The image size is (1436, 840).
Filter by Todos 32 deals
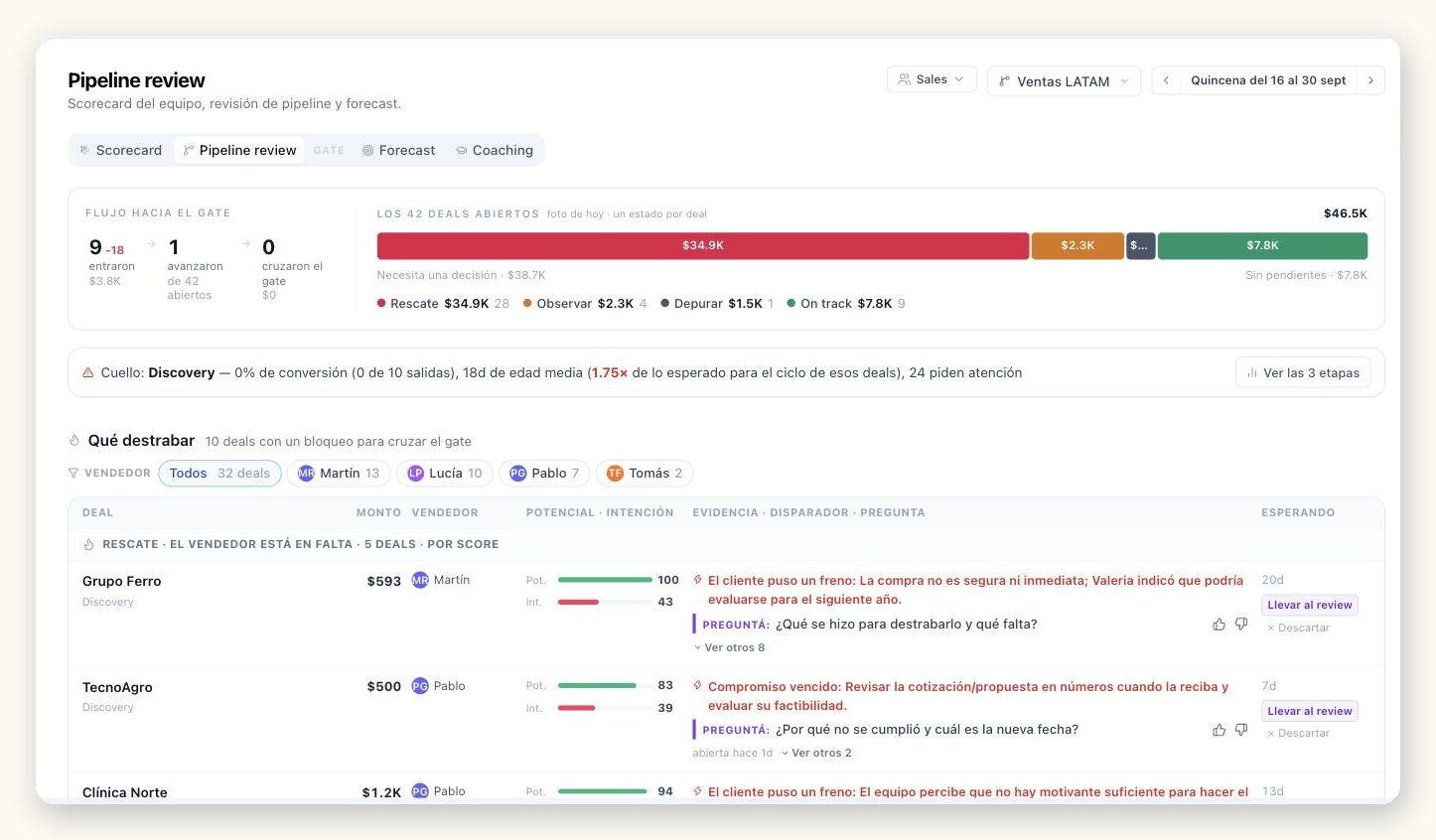tap(219, 474)
